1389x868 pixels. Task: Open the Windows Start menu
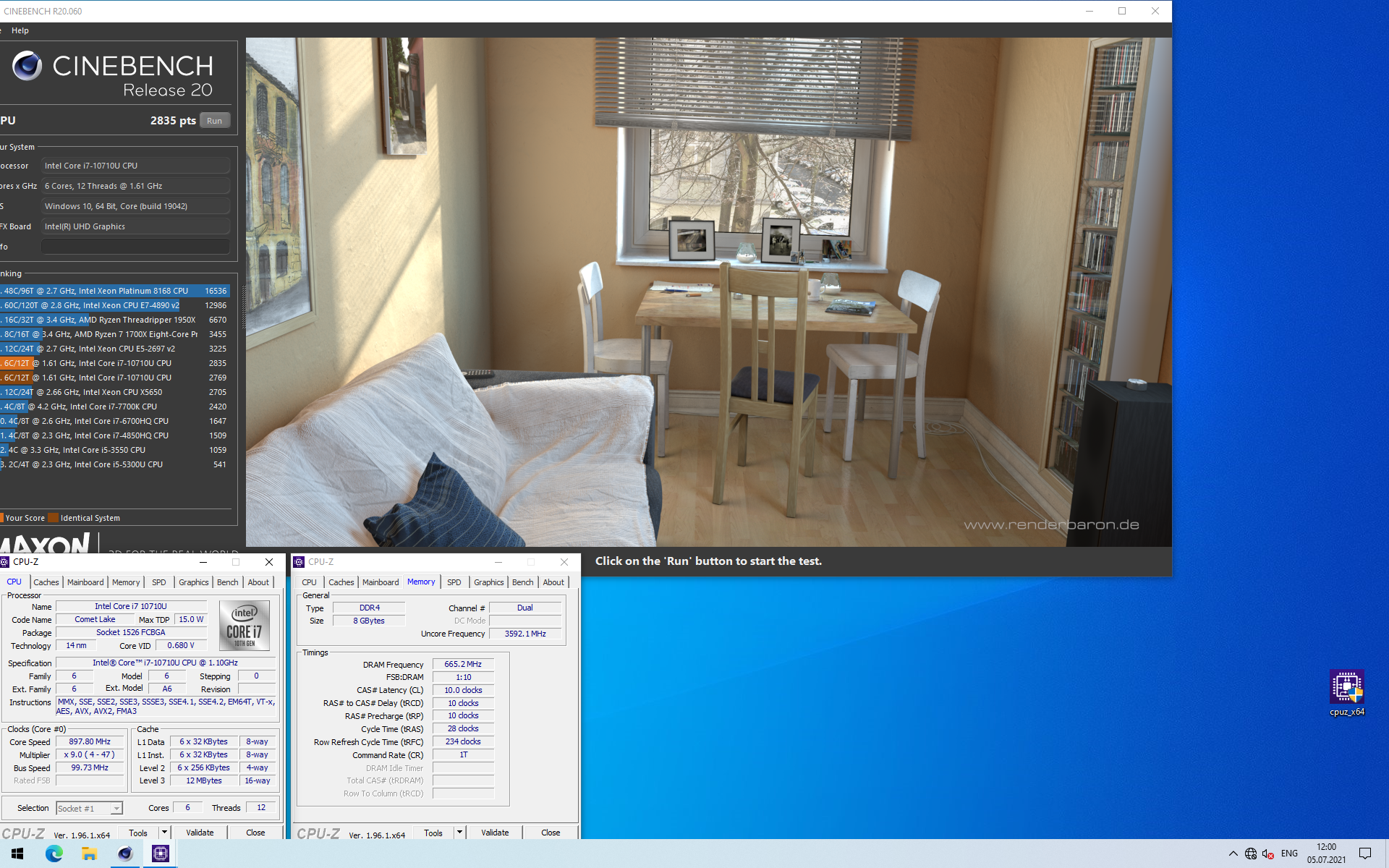(x=17, y=854)
